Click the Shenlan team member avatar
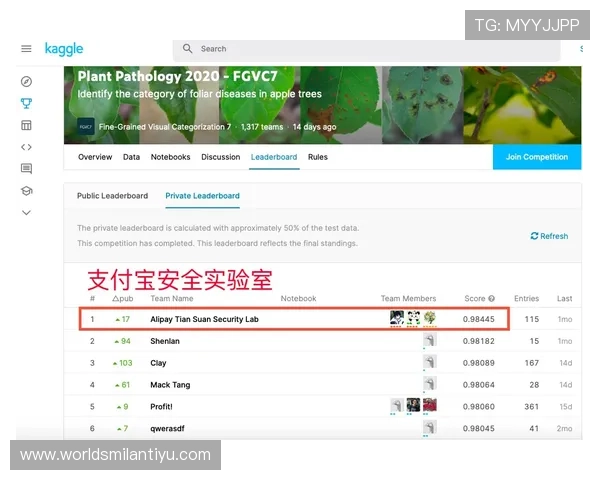The width and height of the screenshot is (600, 480). [x=430, y=340]
